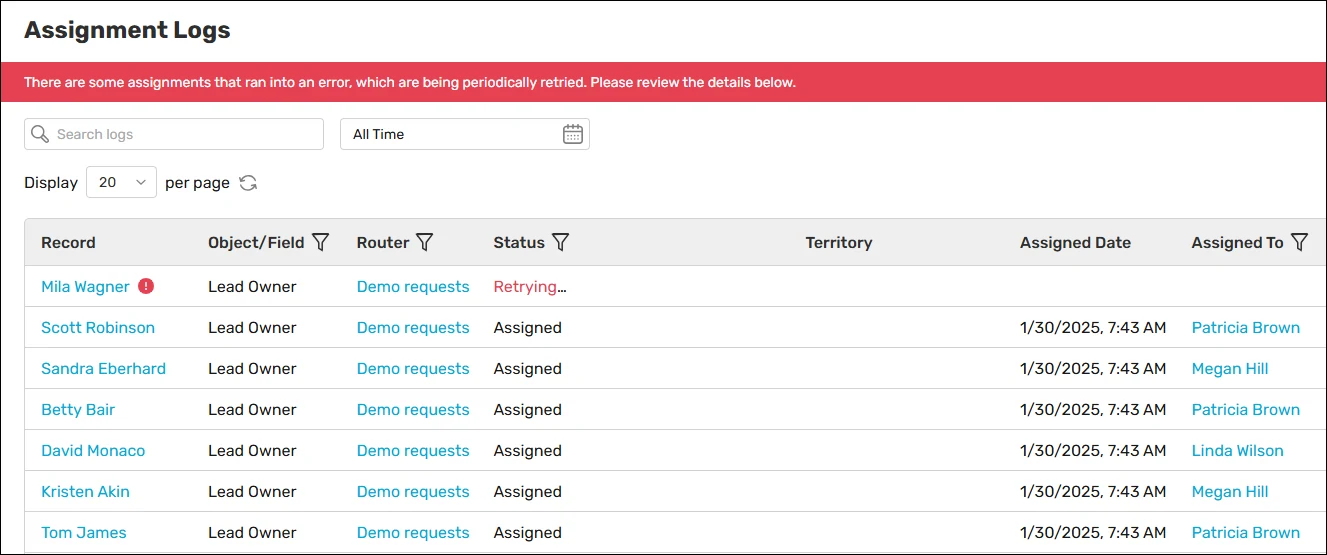Open Demo requests router in Betty Bair row
The width and height of the screenshot is (1327, 555).
pos(413,410)
